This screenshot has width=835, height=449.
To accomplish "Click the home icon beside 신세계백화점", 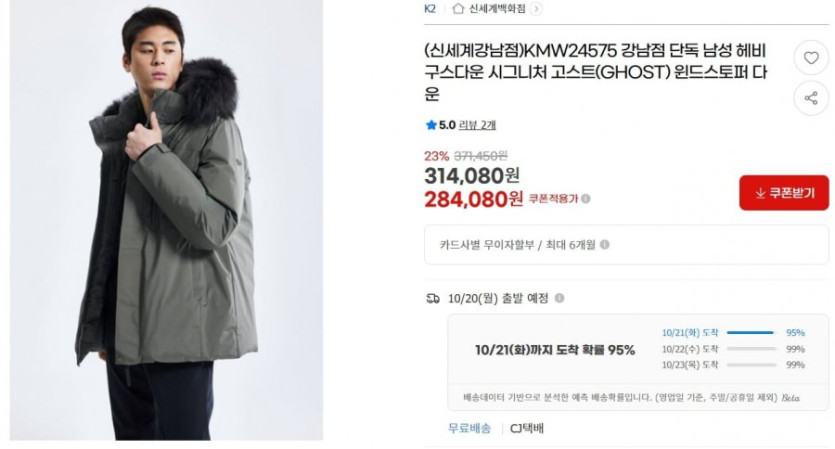I will [458, 9].
